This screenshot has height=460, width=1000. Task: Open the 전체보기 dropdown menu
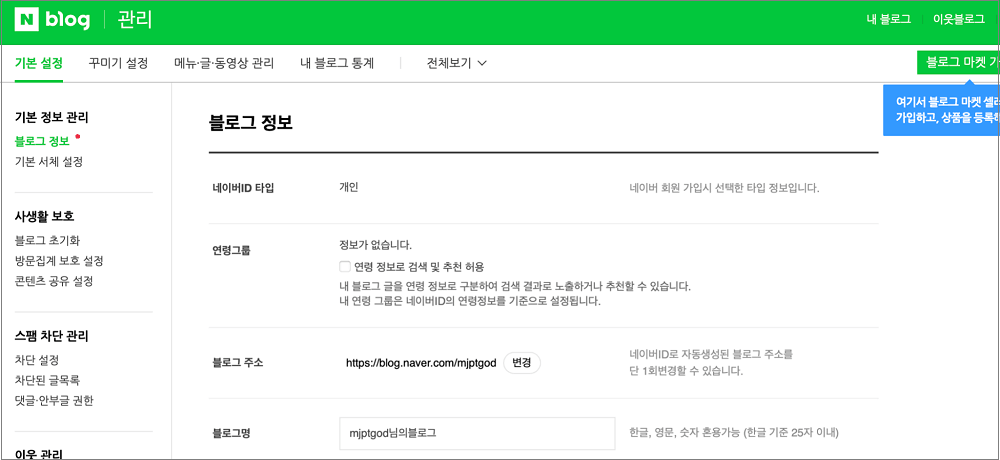point(456,63)
